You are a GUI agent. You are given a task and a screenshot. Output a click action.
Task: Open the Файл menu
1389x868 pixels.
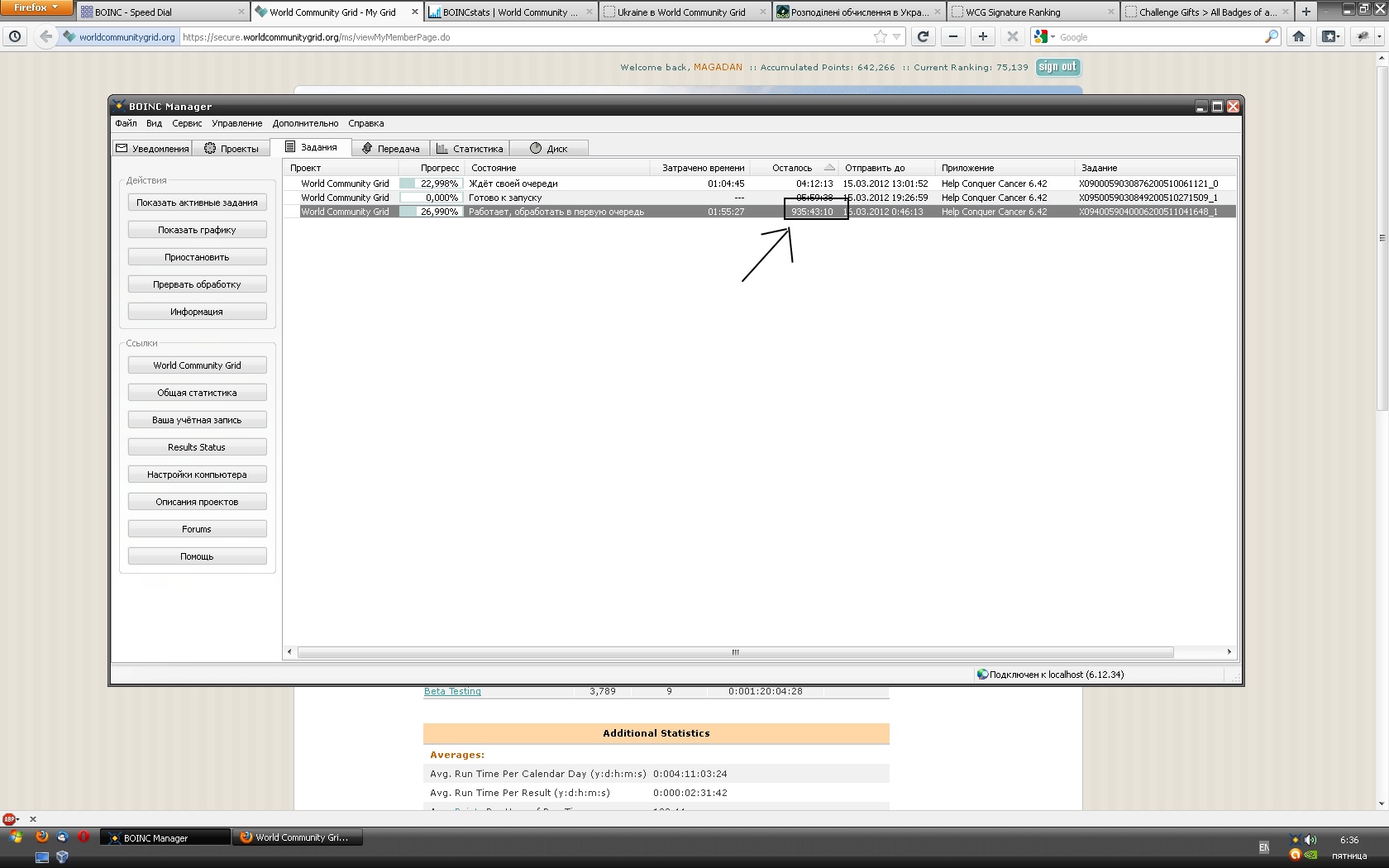tap(126, 123)
